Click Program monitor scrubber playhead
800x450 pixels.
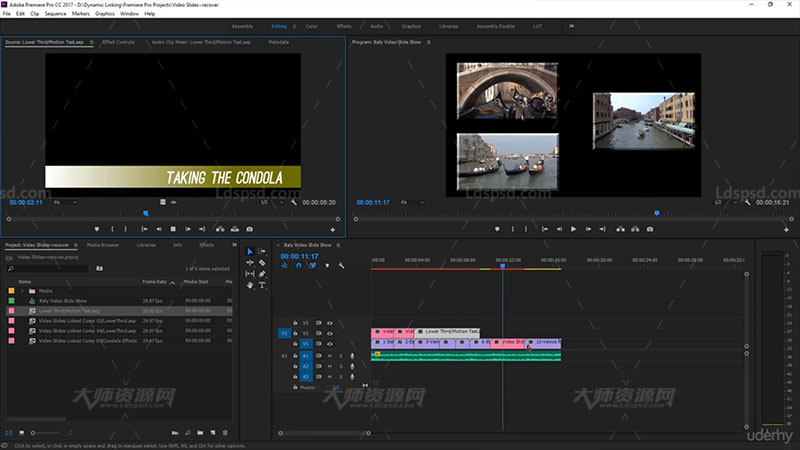[x=657, y=213]
